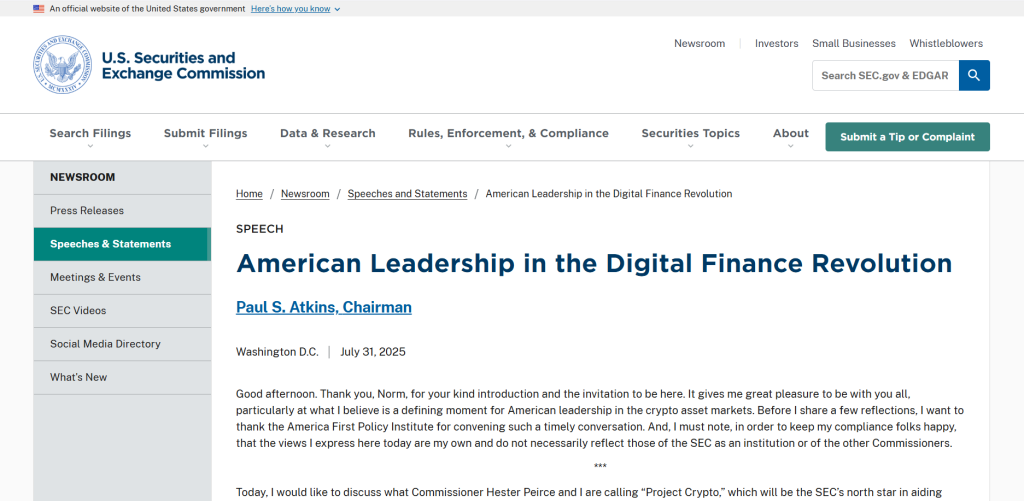1024x501 pixels.
Task: Open SEC Videos from the sidebar
Action: [122, 310]
